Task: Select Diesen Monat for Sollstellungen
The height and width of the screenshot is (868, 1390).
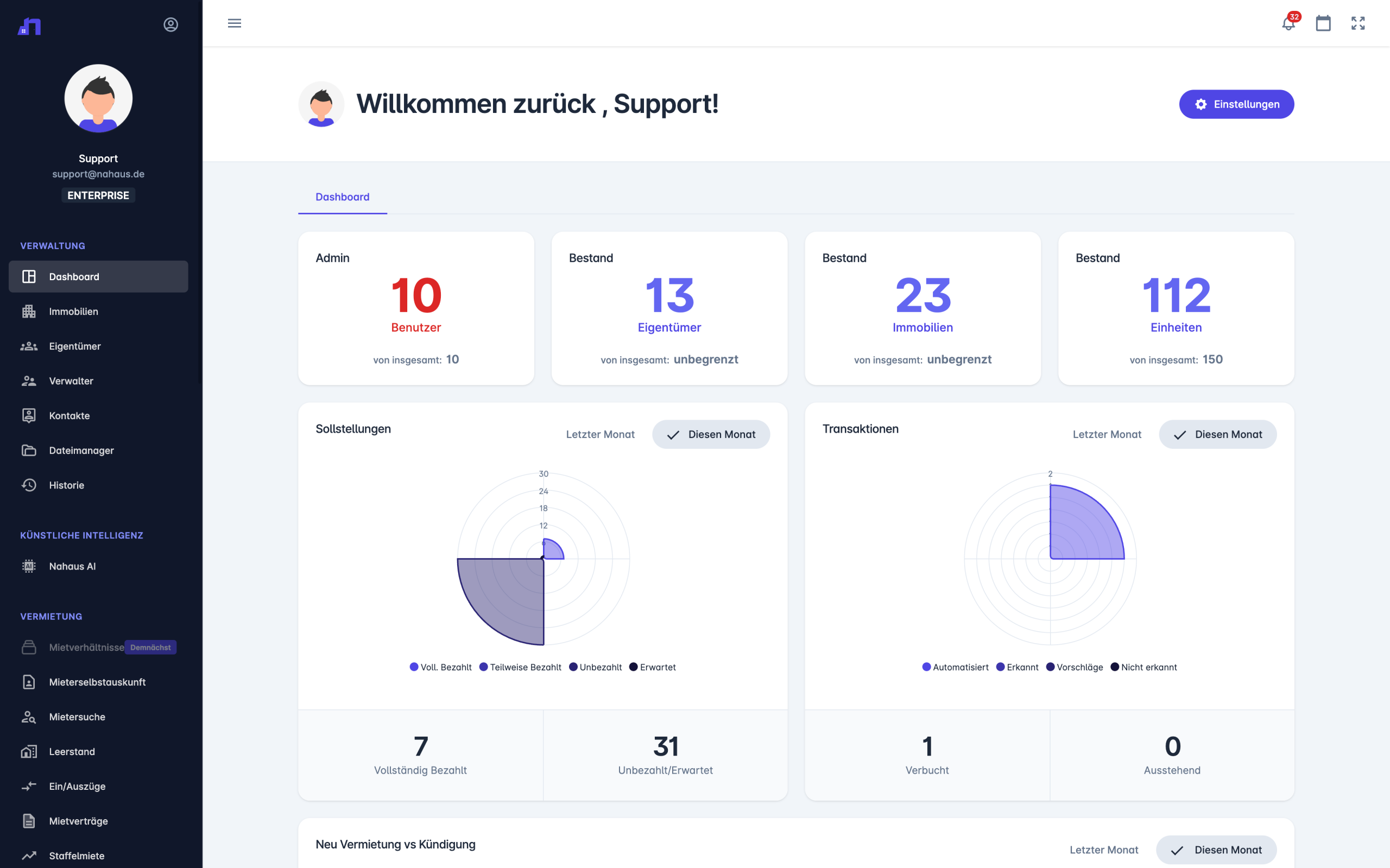Action: pyautogui.click(x=711, y=435)
